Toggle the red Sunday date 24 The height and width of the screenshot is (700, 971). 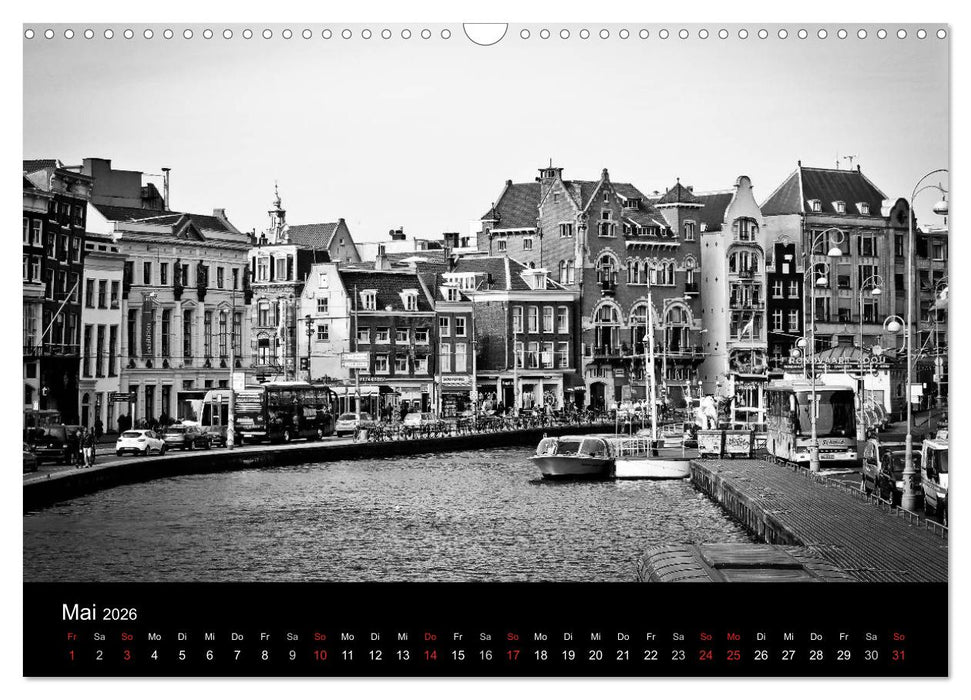pyautogui.click(x=707, y=658)
